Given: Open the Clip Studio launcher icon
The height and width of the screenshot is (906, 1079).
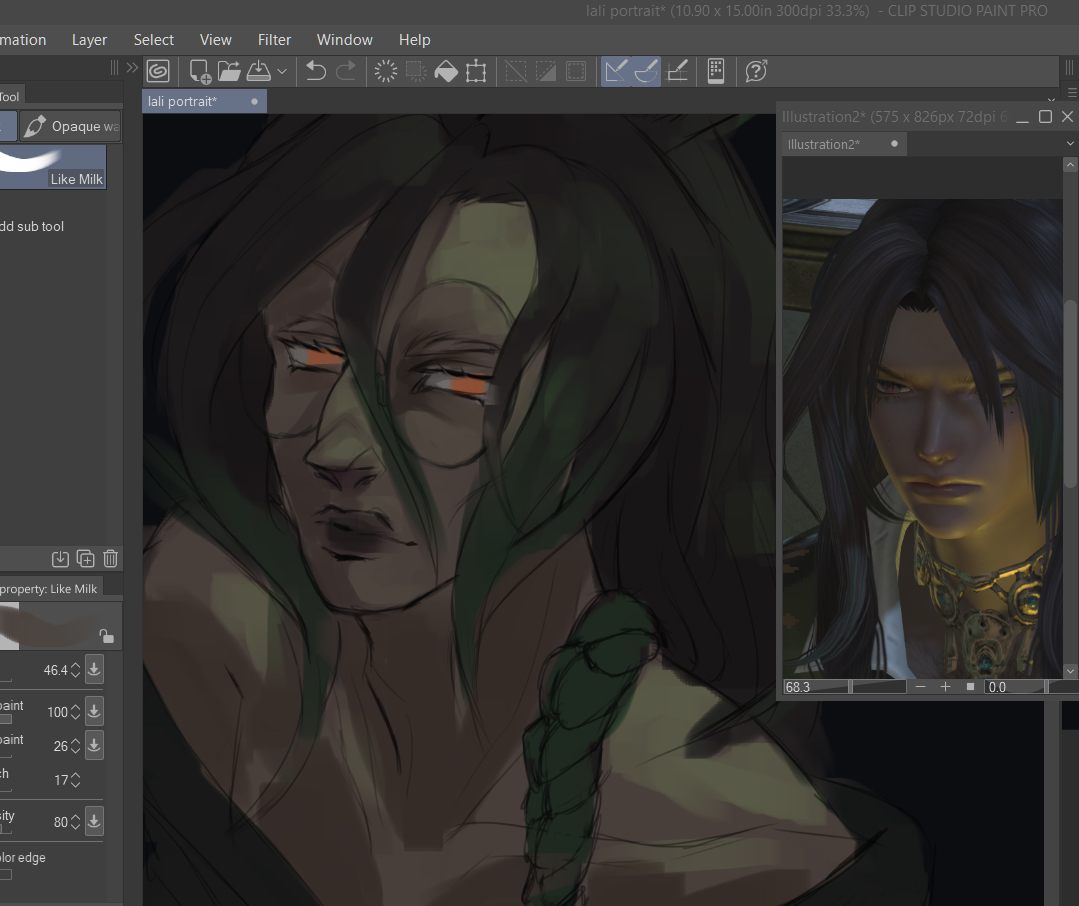Looking at the screenshot, I should [158, 71].
